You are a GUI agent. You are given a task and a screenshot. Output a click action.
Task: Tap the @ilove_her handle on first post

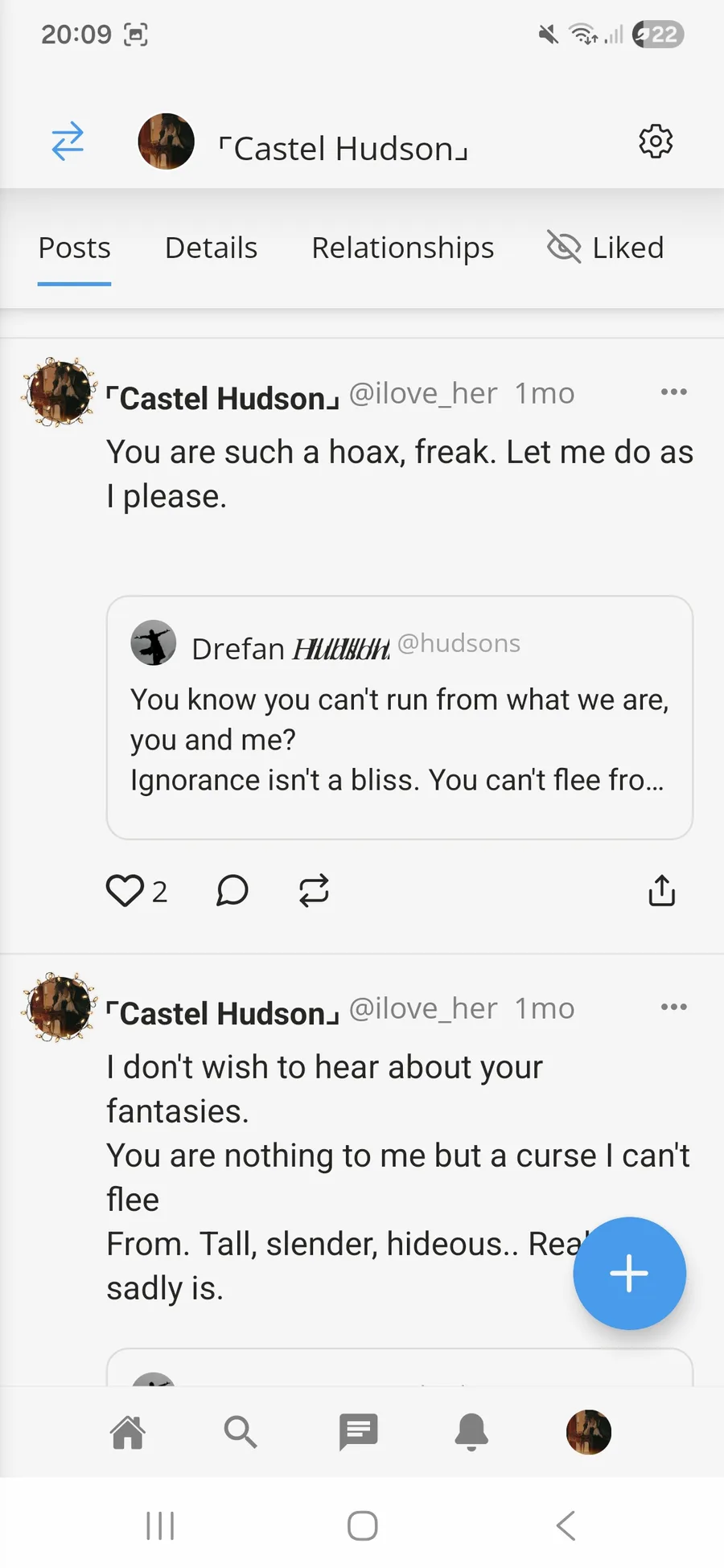click(x=422, y=394)
